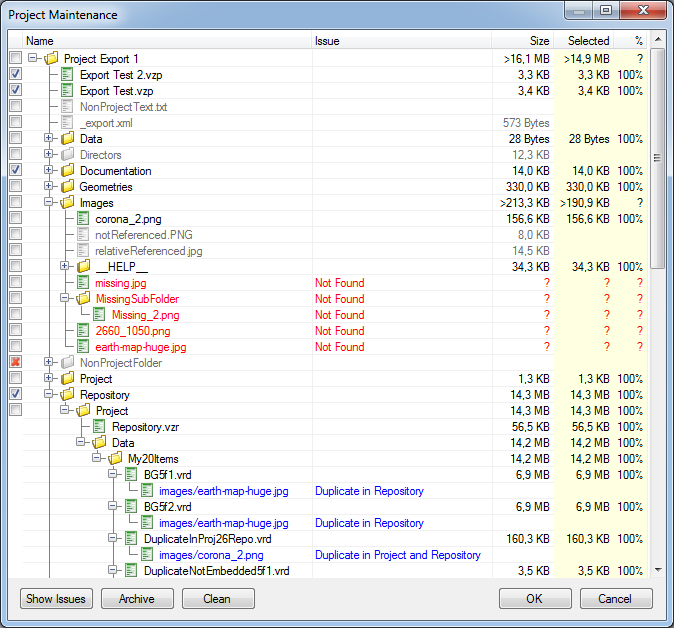
Task: Click the My20Items folder icon
Action: pyautogui.click(x=116, y=459)
